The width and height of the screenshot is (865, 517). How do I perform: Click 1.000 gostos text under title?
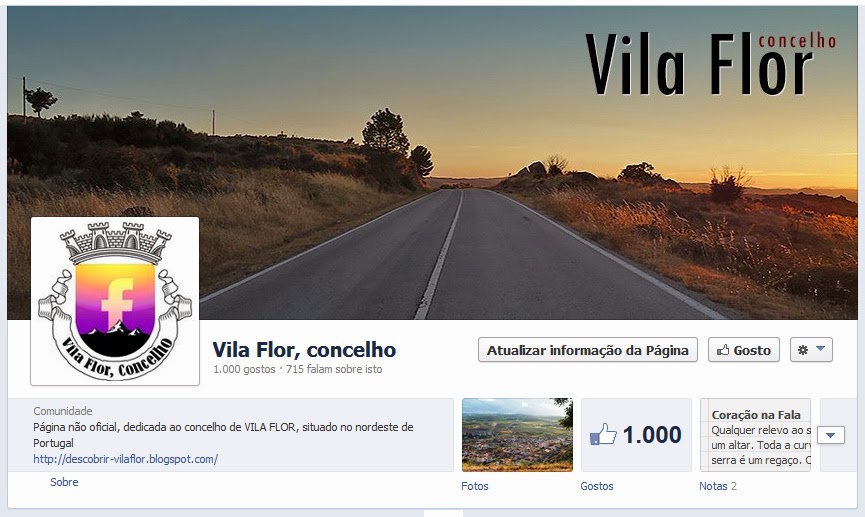[x=244, y=369]
